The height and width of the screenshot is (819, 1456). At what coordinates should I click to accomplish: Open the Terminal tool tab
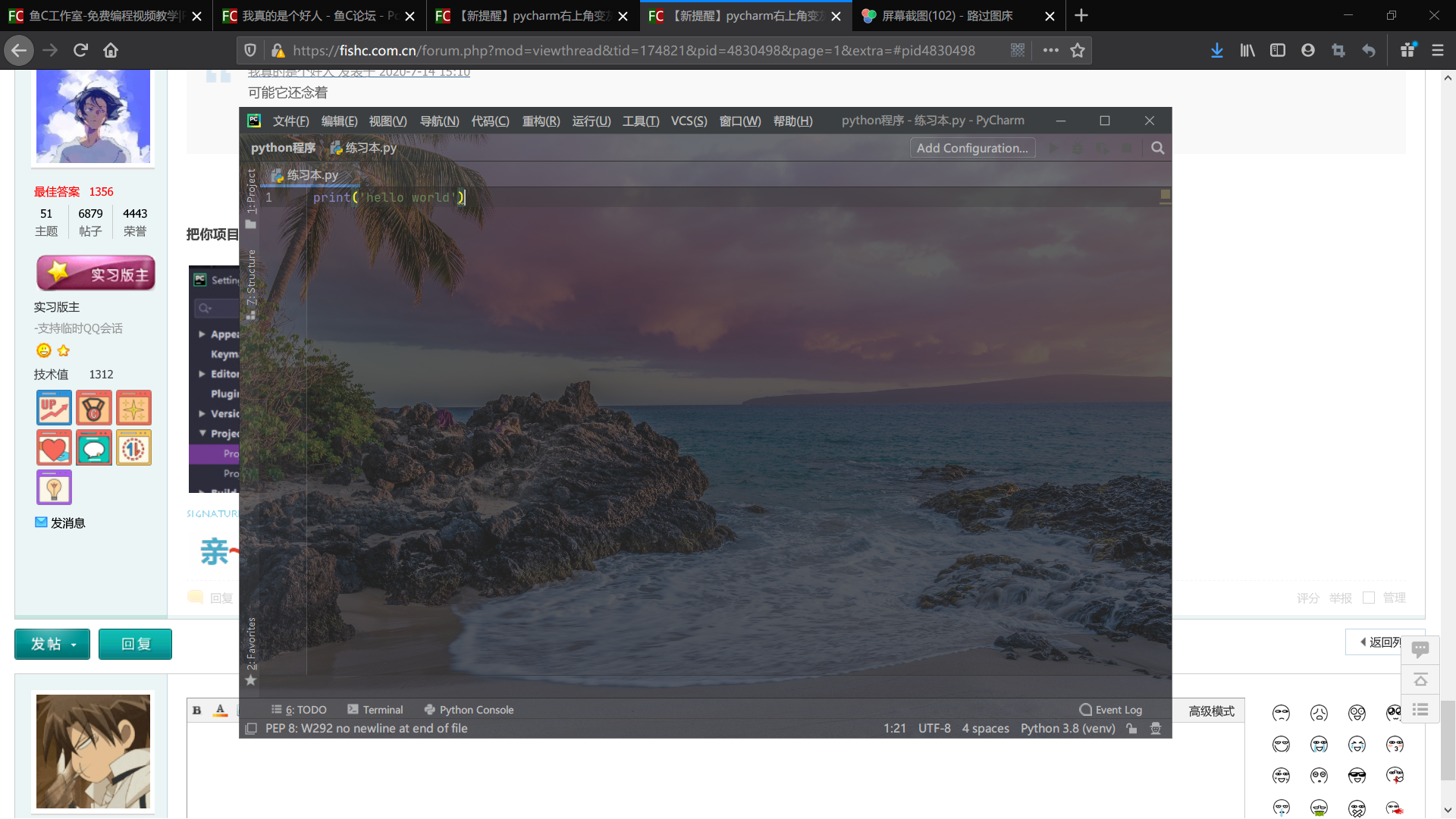[x=375, y=710]
